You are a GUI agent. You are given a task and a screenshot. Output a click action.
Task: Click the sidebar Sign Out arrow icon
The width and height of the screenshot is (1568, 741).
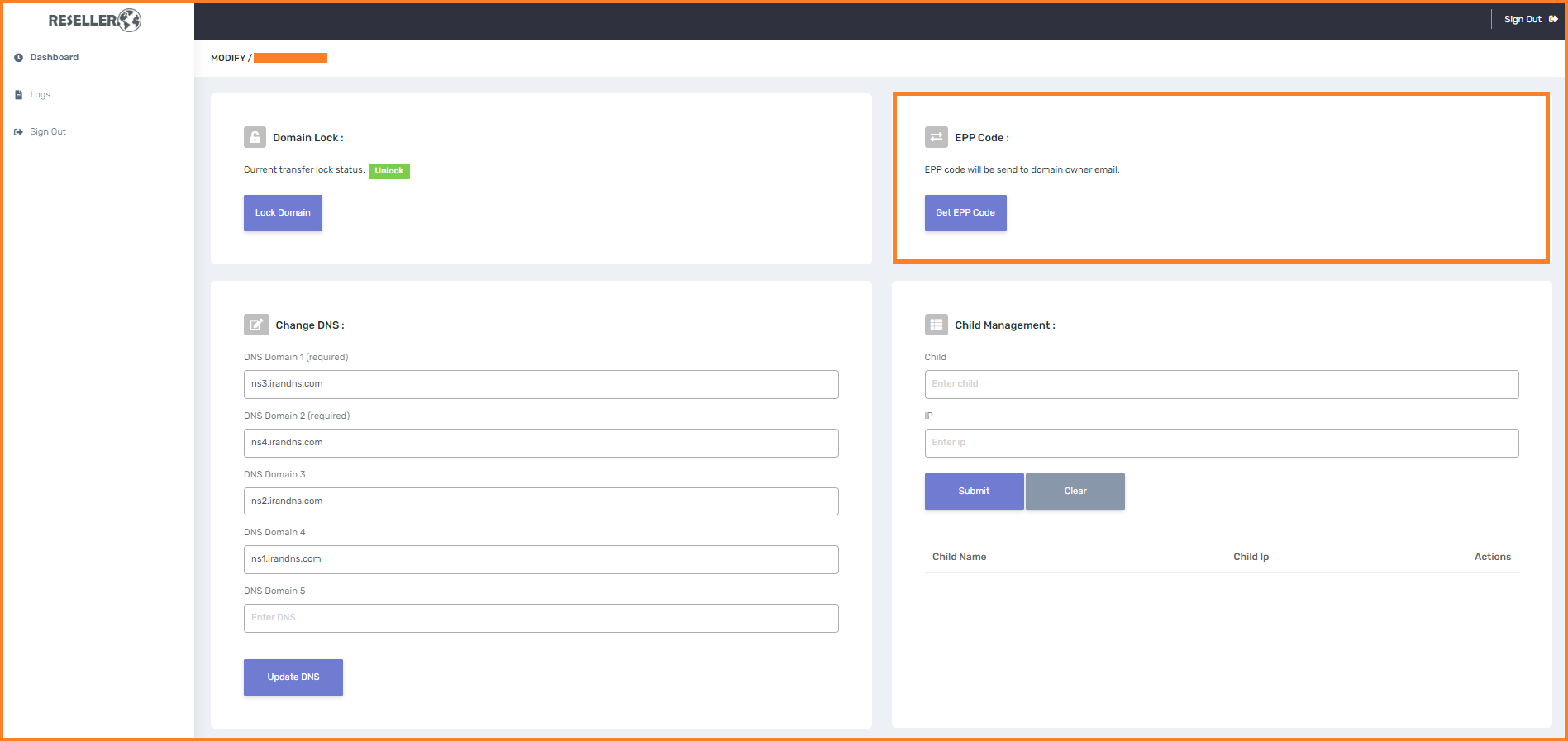(18, 132)
